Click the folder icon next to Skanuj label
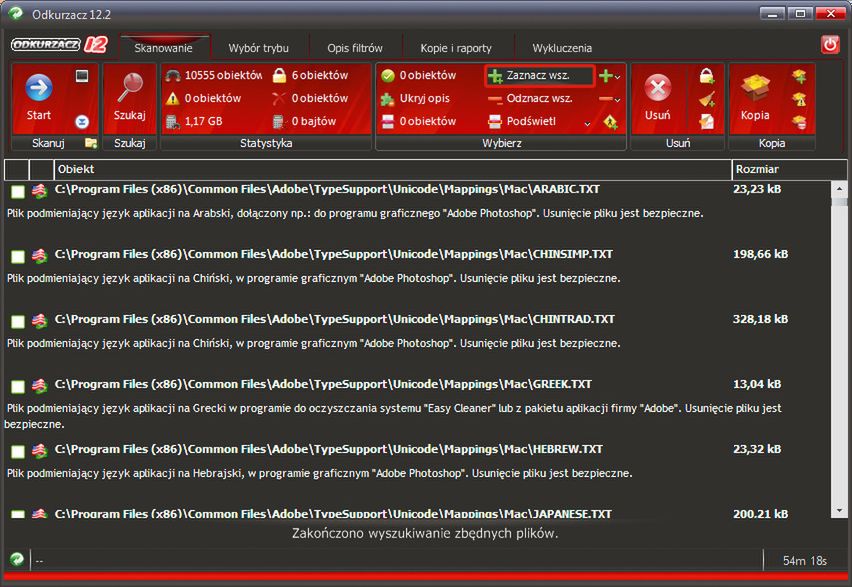This screenshot has height=587, width=852. click(x=91, y=143)
